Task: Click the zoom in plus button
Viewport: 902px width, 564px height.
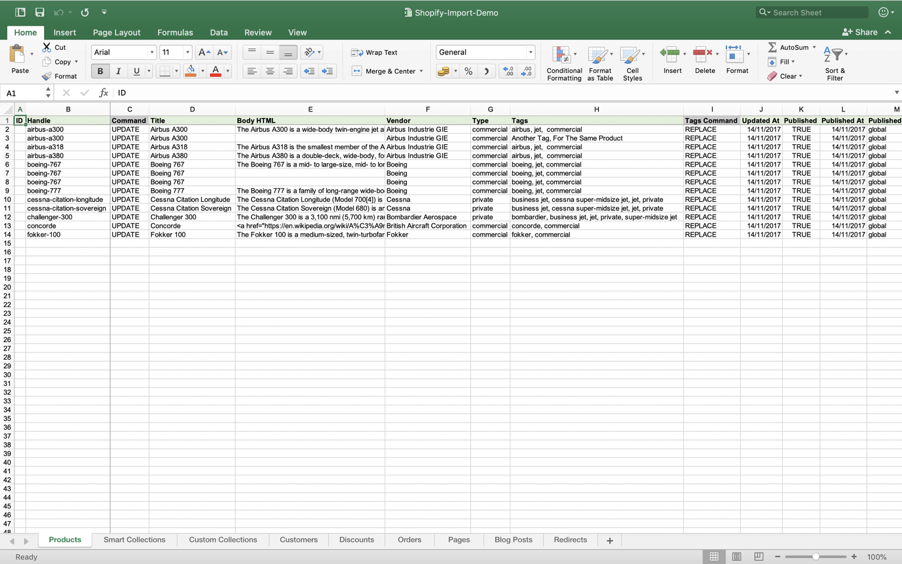Action: [854, 557]
